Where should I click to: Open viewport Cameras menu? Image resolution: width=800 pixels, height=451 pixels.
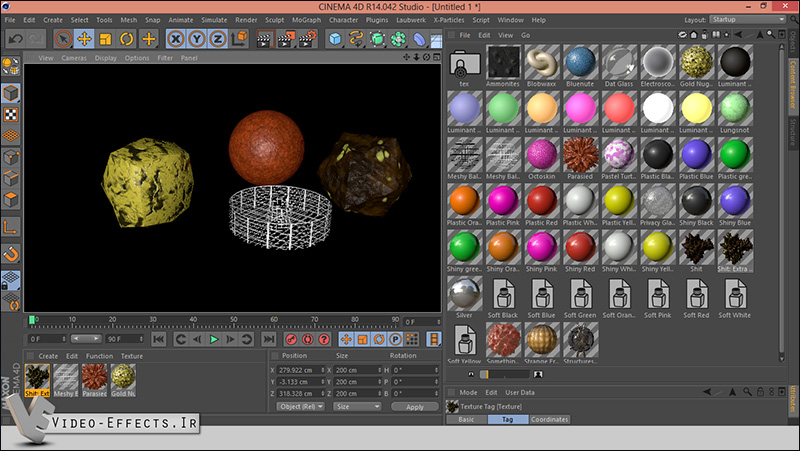[74, 58]
